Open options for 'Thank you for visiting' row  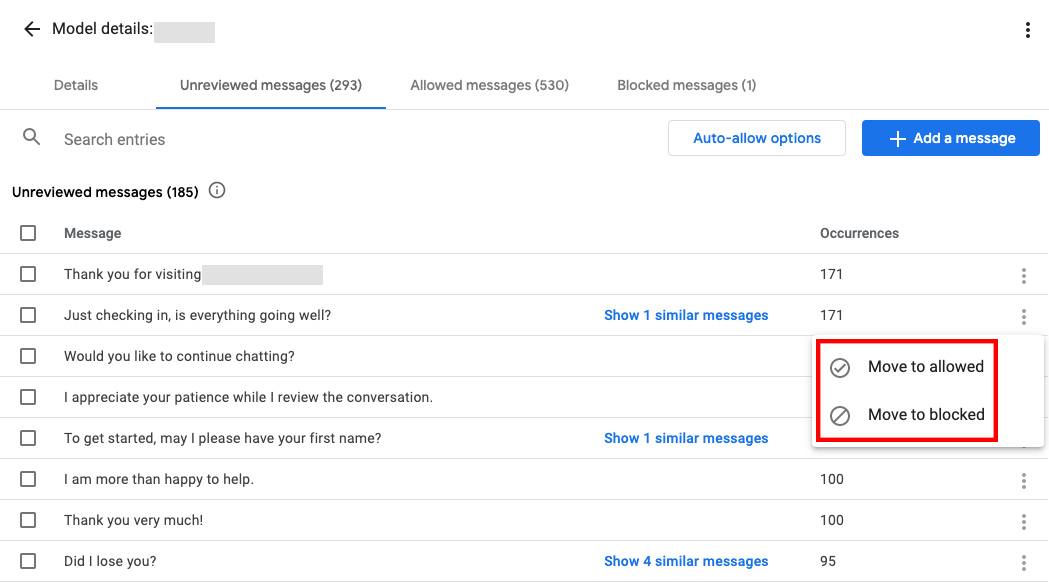[x=1023, y=275]
